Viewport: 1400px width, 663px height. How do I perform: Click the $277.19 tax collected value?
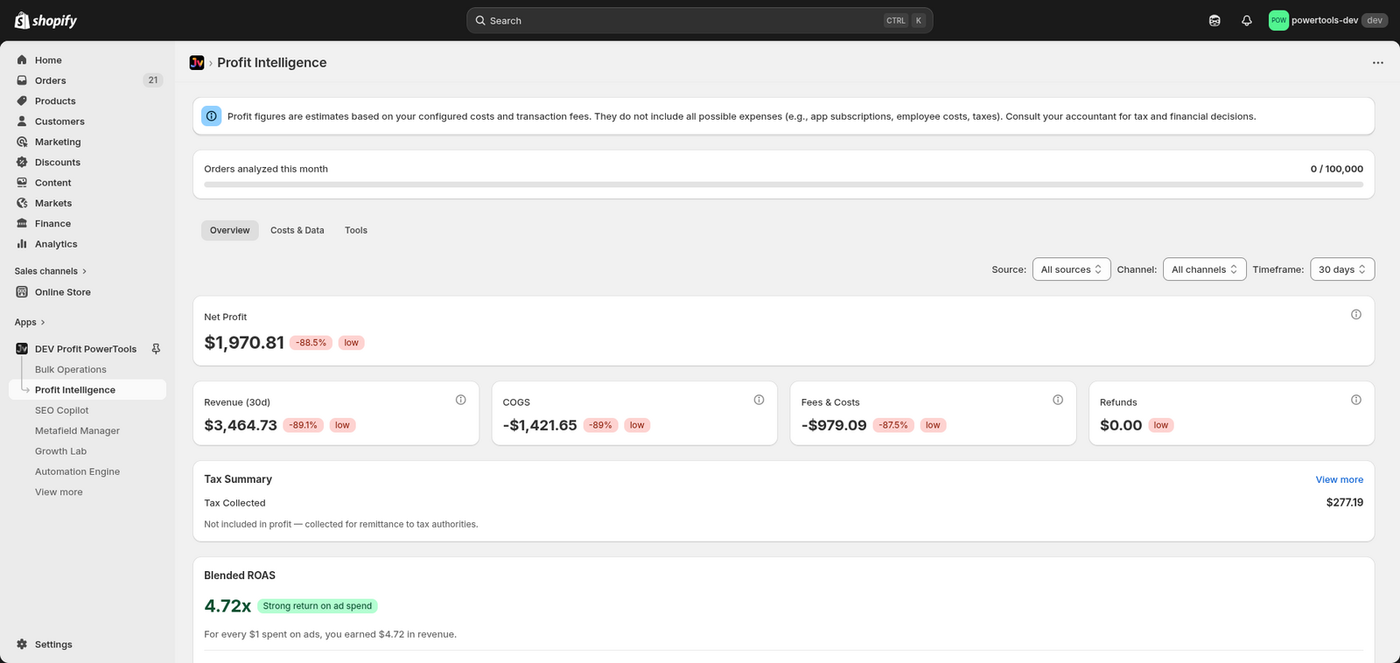pos(1344,503)
